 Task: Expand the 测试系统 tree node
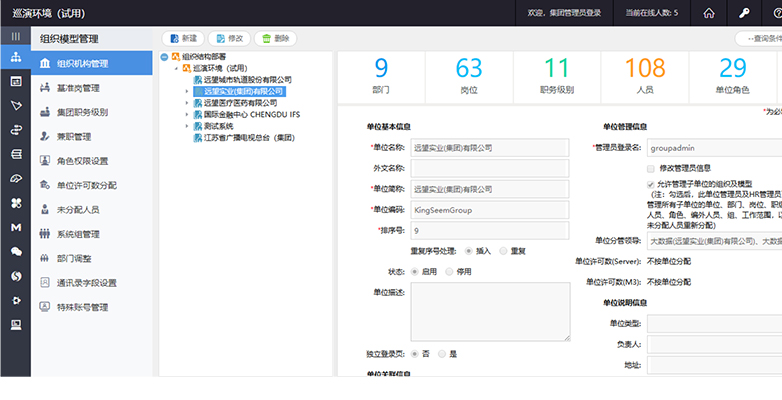pos(186,127)
